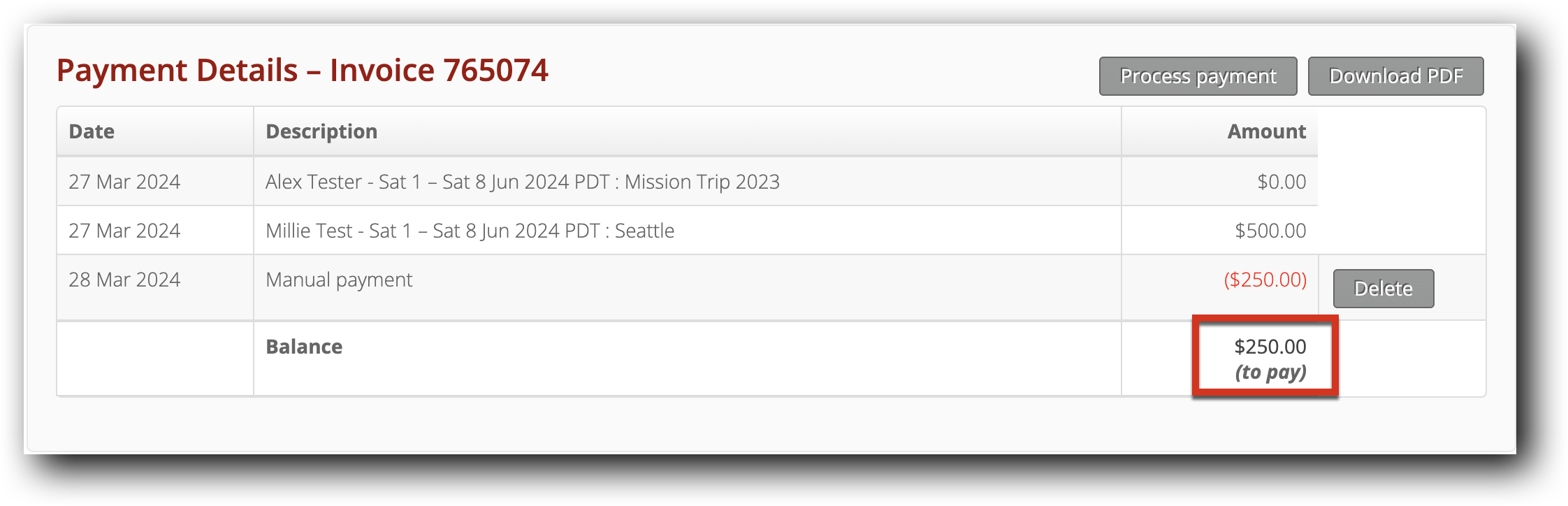This screenshot has width=1568, height=506.
Task: Select the Description column header
Action: tap(322, 131)
